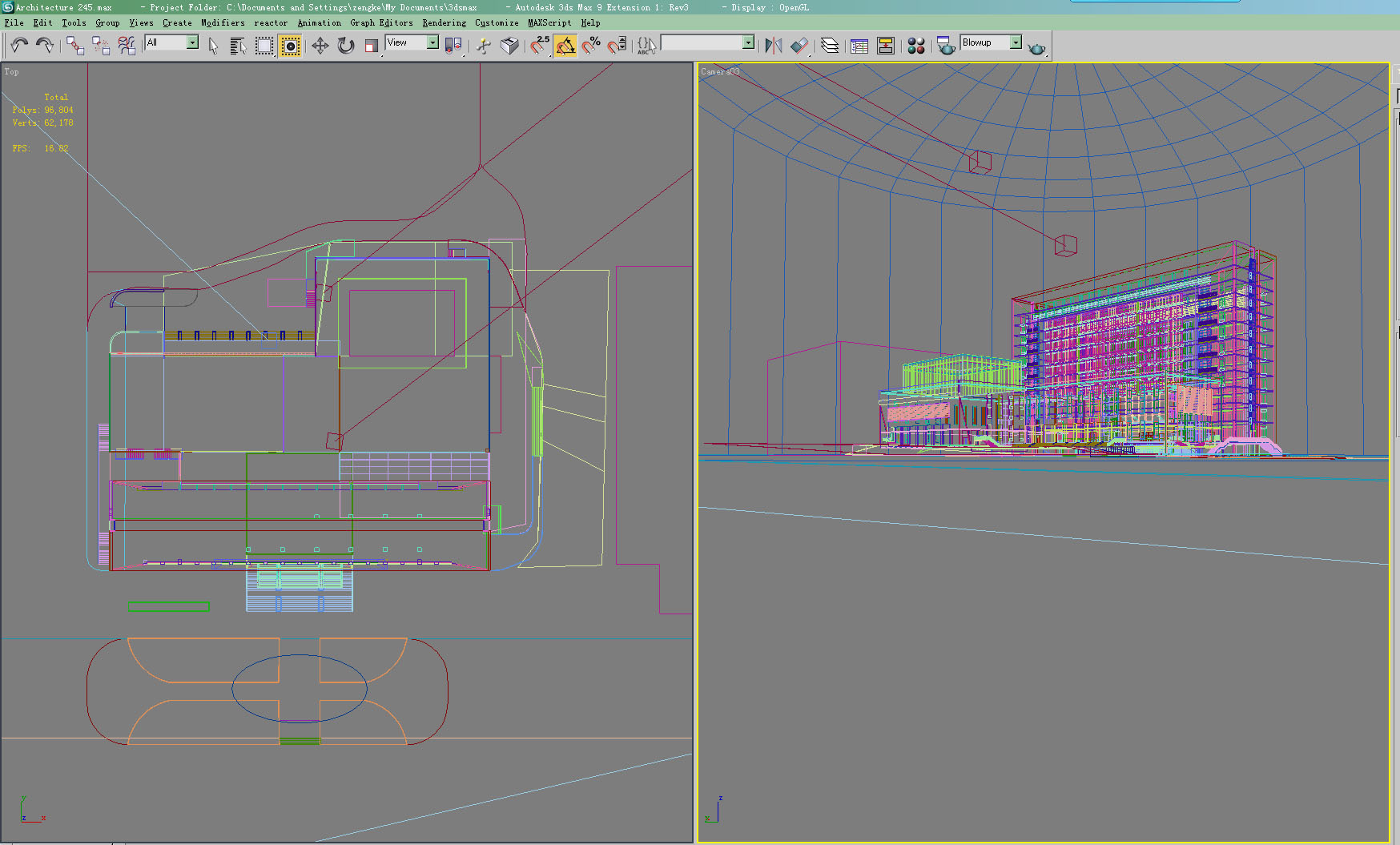
Task: Activate the Bind to Space Warp tool
Action: point(127,46)
